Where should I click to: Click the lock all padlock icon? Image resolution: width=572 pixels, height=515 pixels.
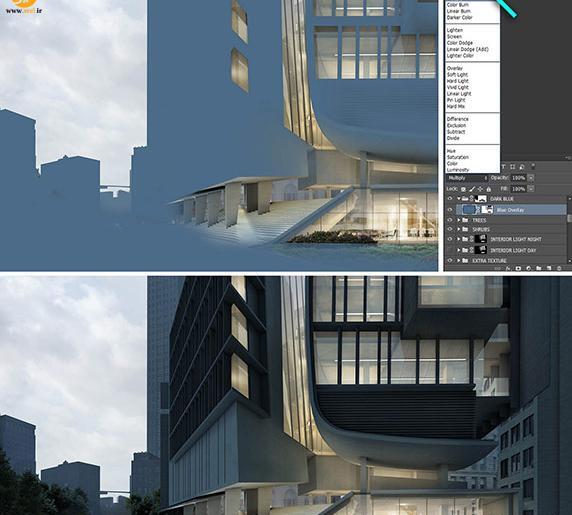488,189
